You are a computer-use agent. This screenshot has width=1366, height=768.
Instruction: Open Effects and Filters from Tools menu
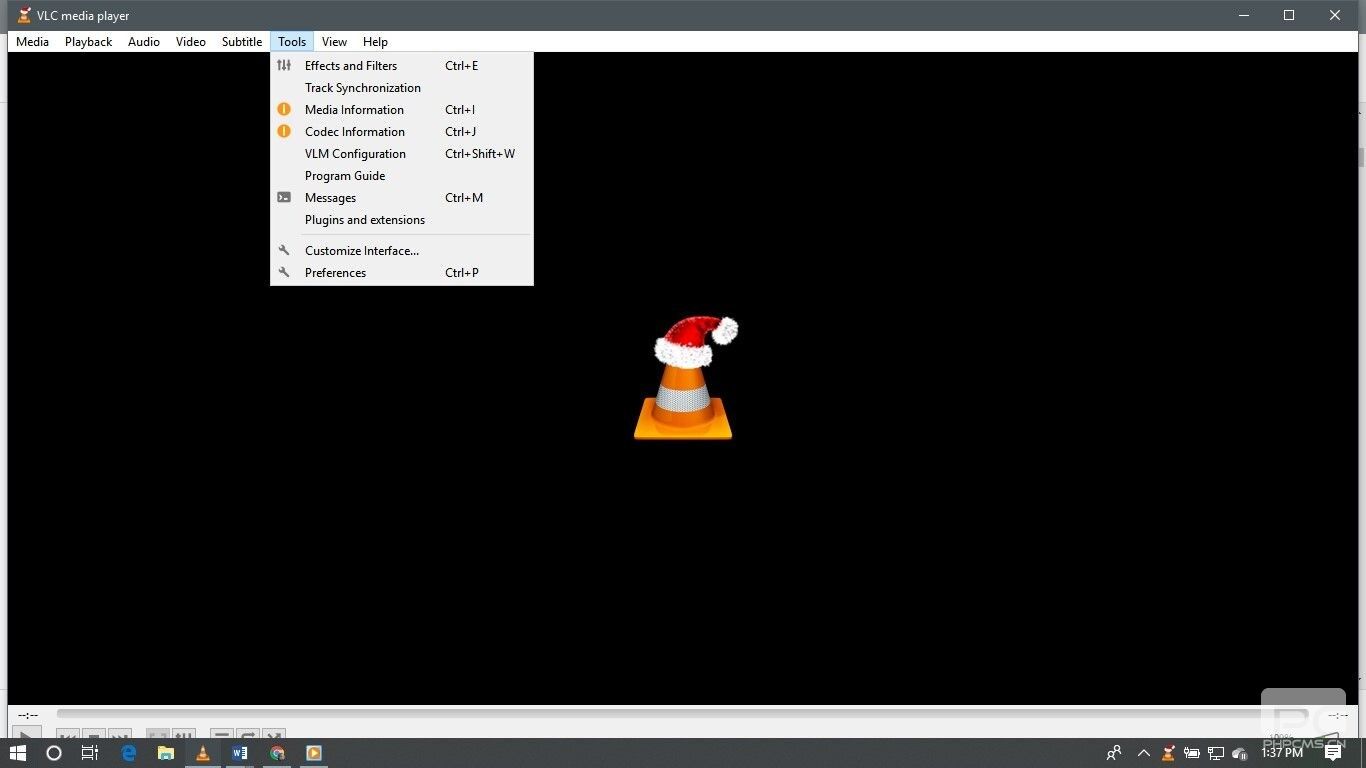[x=401, y=66]
